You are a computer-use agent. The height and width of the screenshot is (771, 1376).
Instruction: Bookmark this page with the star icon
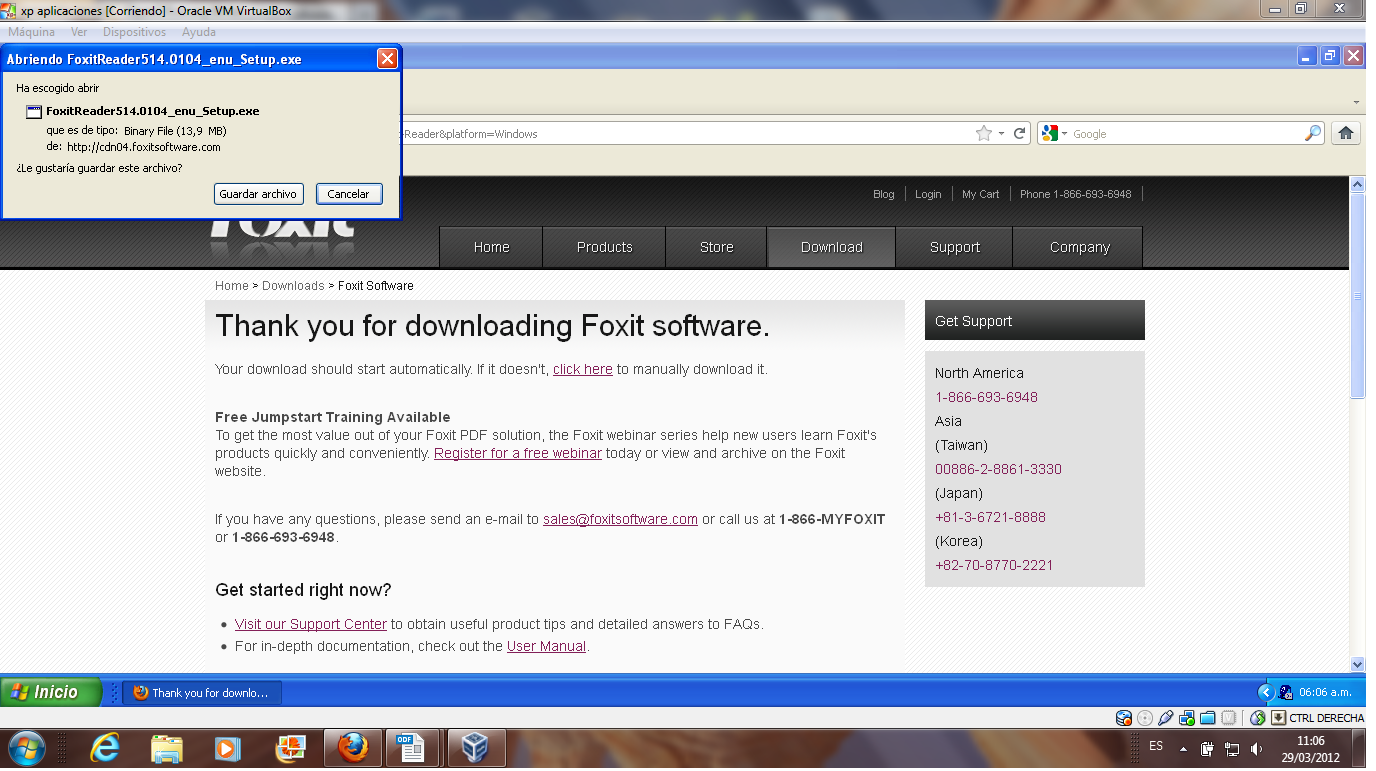tap(984, 133)
